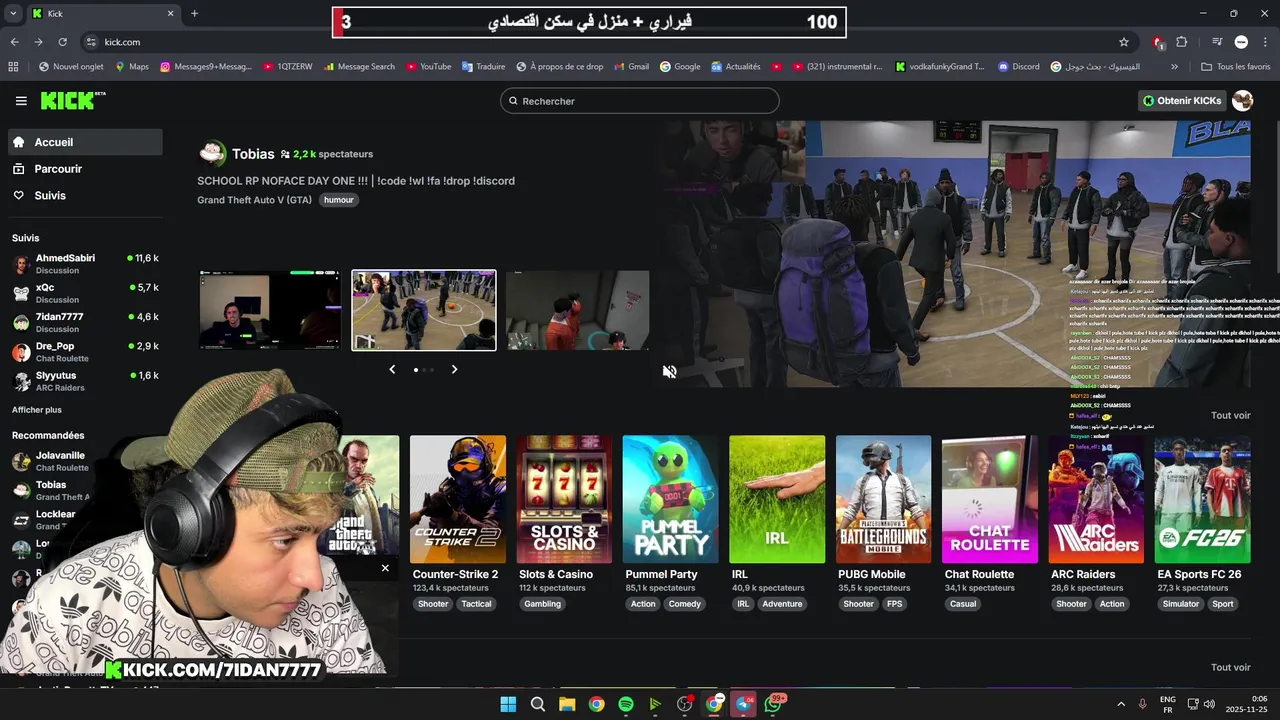Click the humour tag

tap(339, 200)
